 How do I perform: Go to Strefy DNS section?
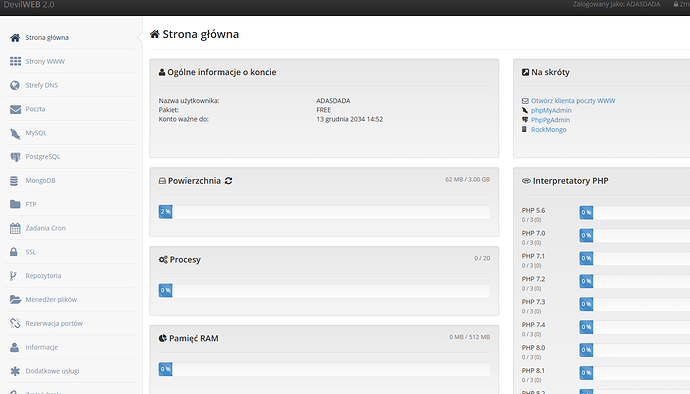[x=70, y=85]
